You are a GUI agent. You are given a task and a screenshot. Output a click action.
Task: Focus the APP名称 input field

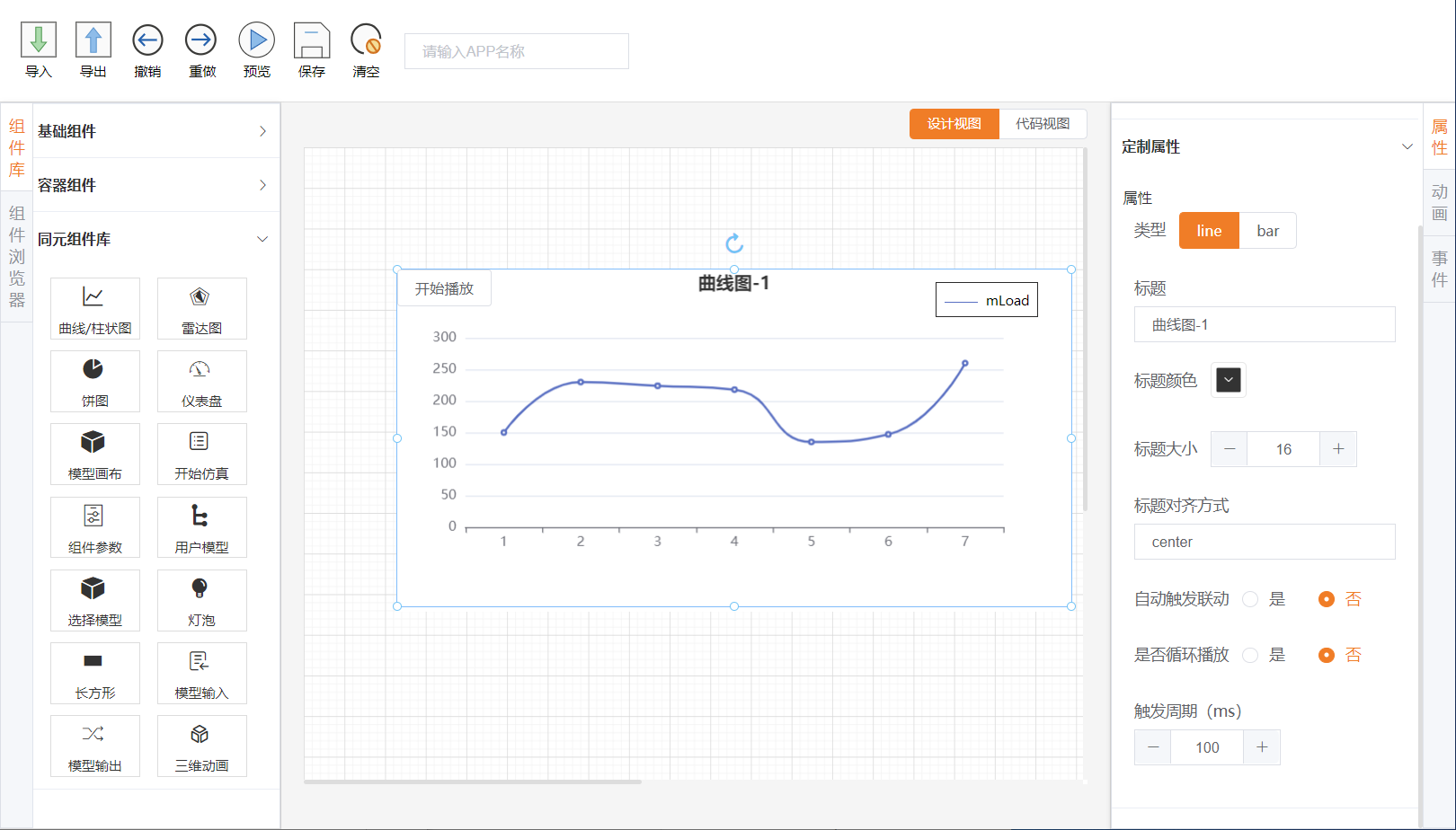(x=517, y=51)
